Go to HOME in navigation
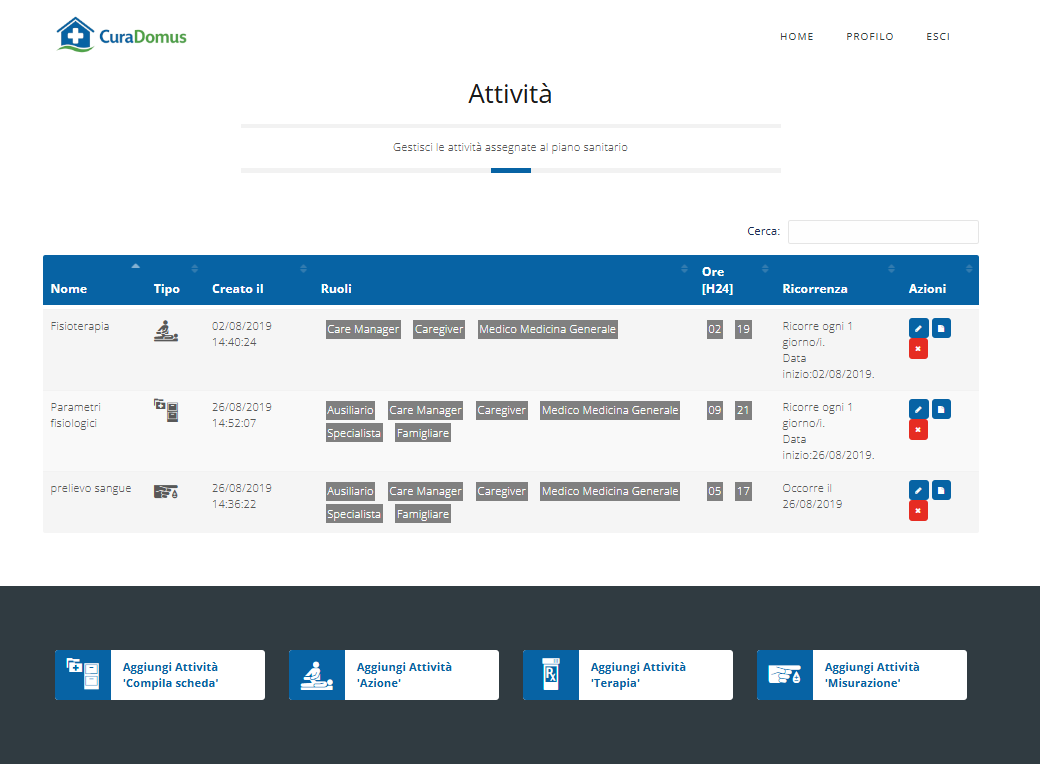 tap(797, 36)
